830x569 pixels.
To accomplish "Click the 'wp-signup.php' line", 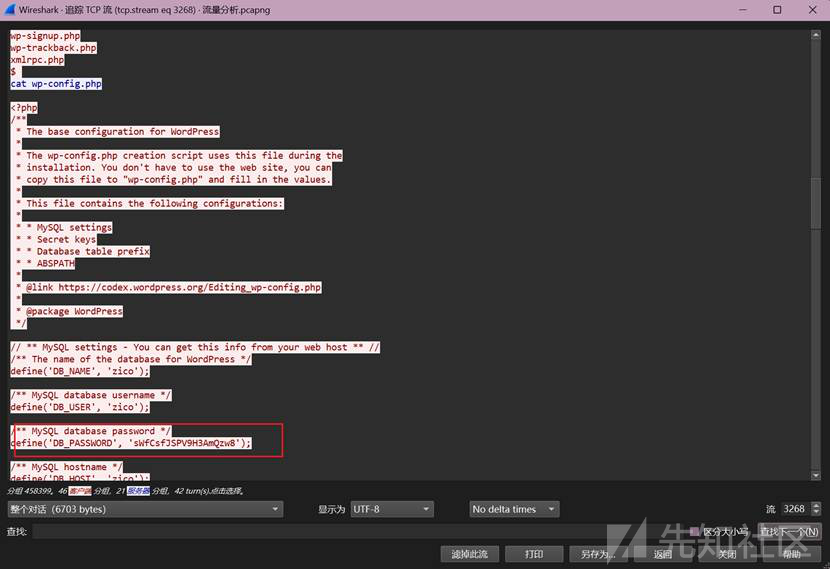I will (45, 35).
